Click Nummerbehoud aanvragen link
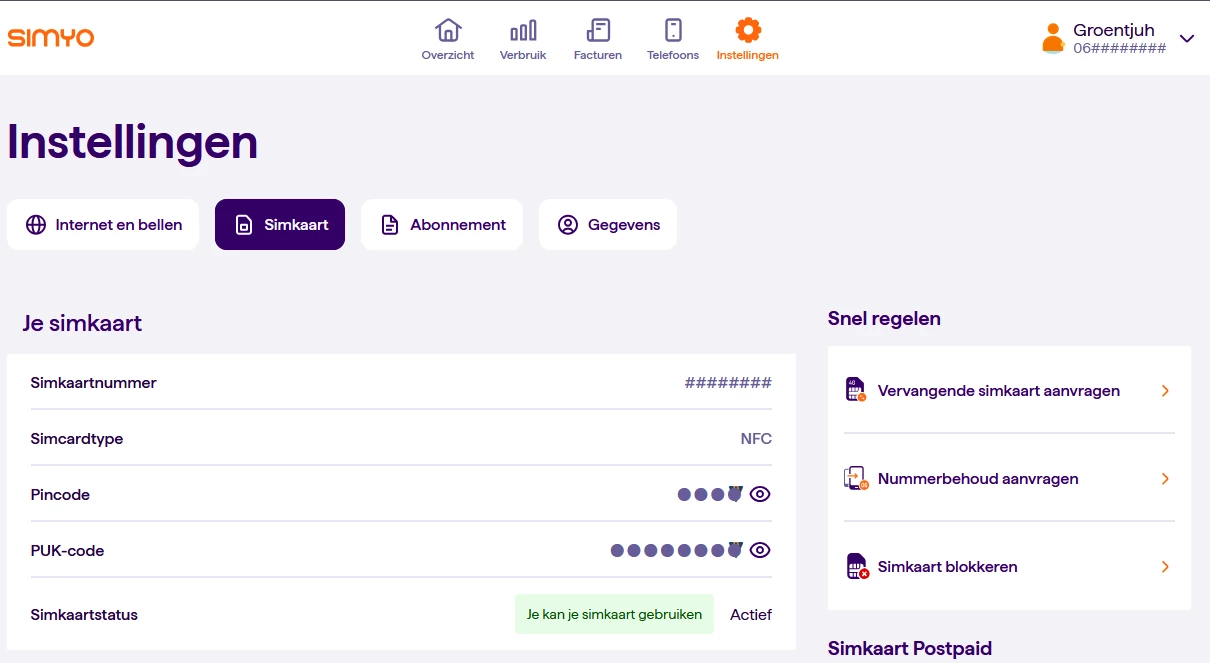Image resolution: width=1210 pixels, height=663 pixels. 978,479
